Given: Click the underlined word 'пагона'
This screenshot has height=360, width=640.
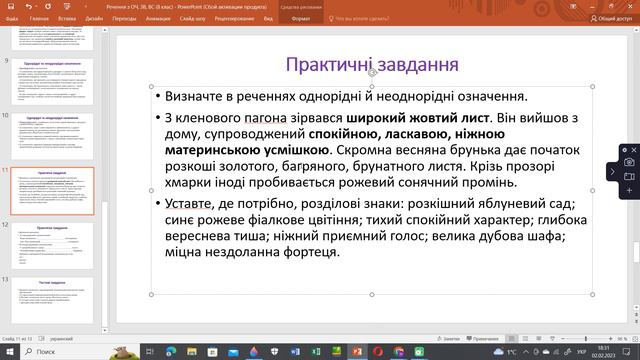Looking at the screenshot, I should (x=265, y=118).
